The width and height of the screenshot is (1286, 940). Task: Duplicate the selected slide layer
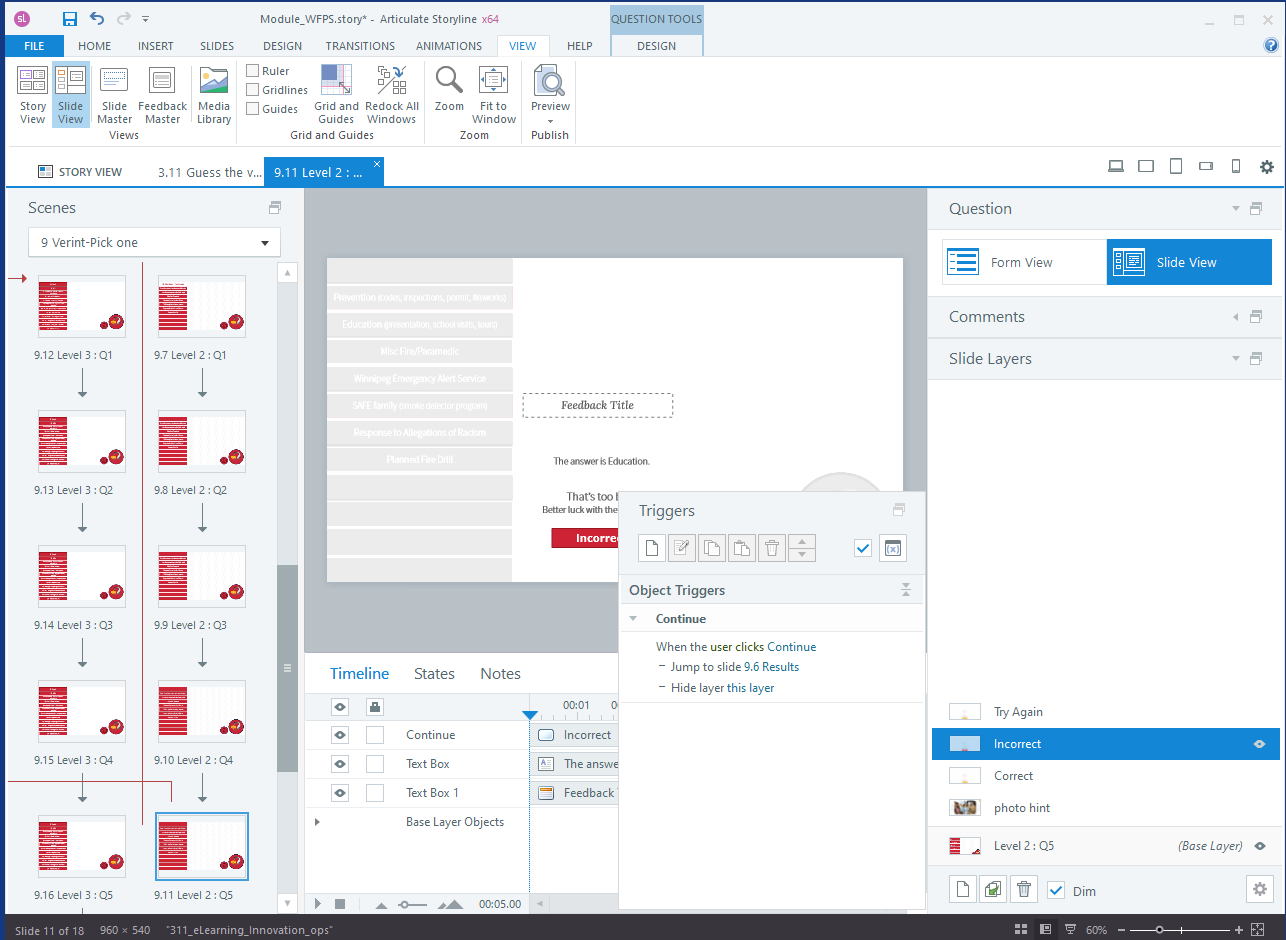pyautogui.click(x=993, y=889)
